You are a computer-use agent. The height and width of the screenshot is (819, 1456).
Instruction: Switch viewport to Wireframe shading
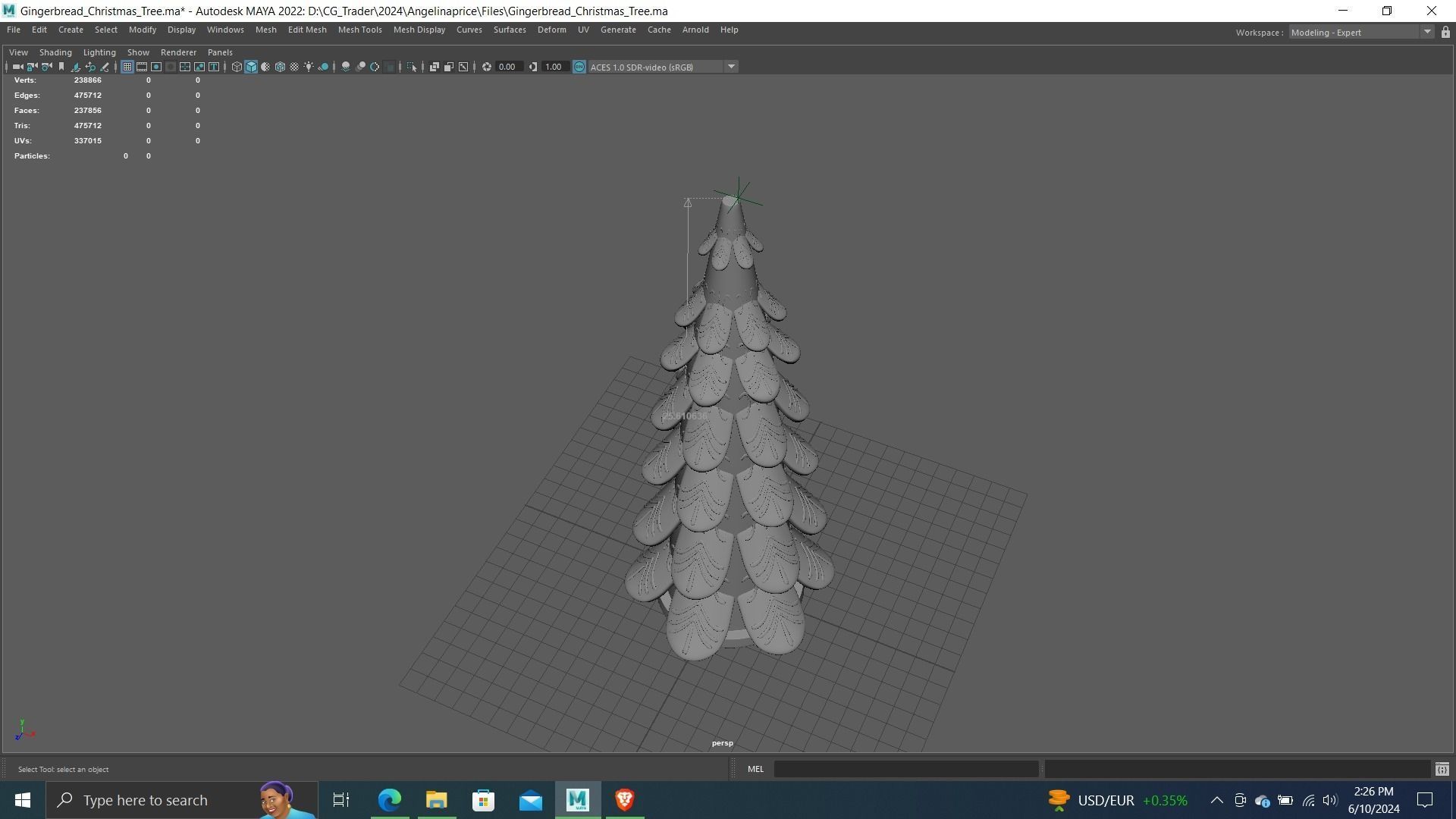[x=237, y=67]
